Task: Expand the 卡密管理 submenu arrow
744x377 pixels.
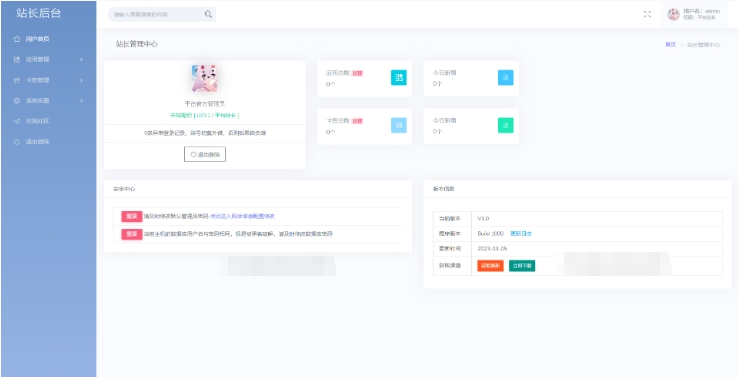Action: [x=82, y=80]
